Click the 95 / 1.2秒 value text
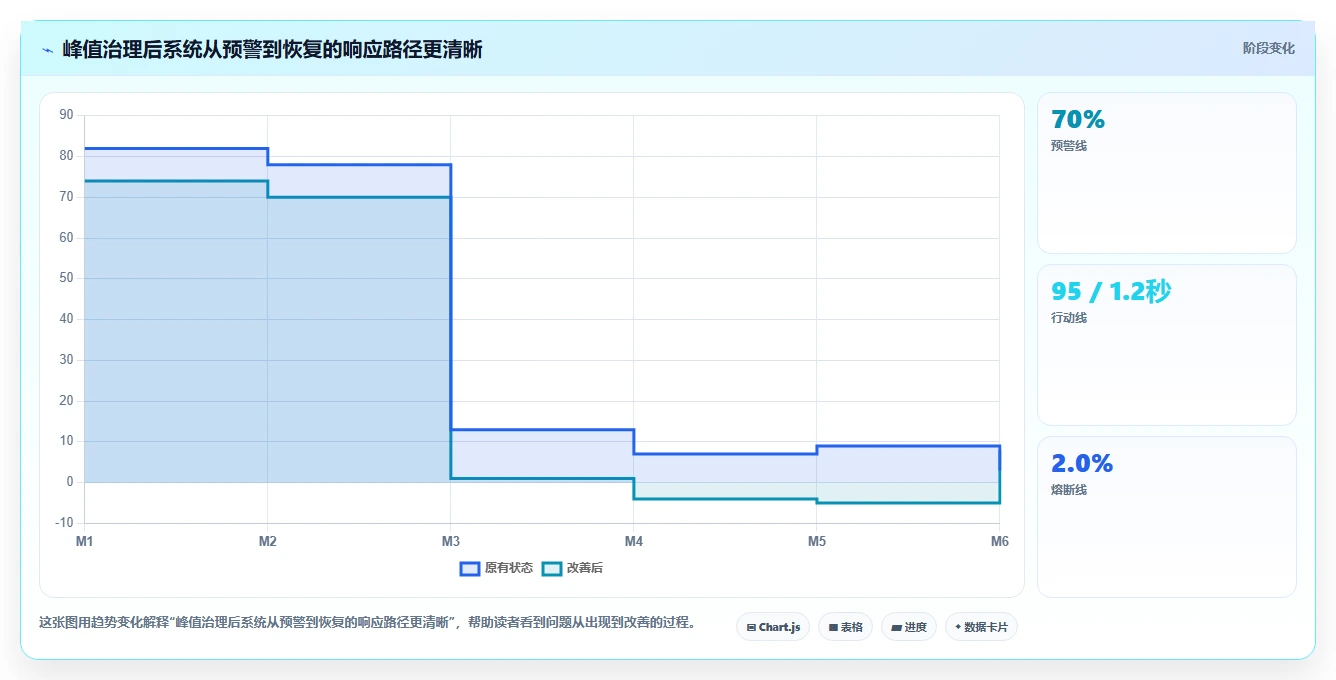The width and height of the screenshot is (1336, 680). 1111,291
